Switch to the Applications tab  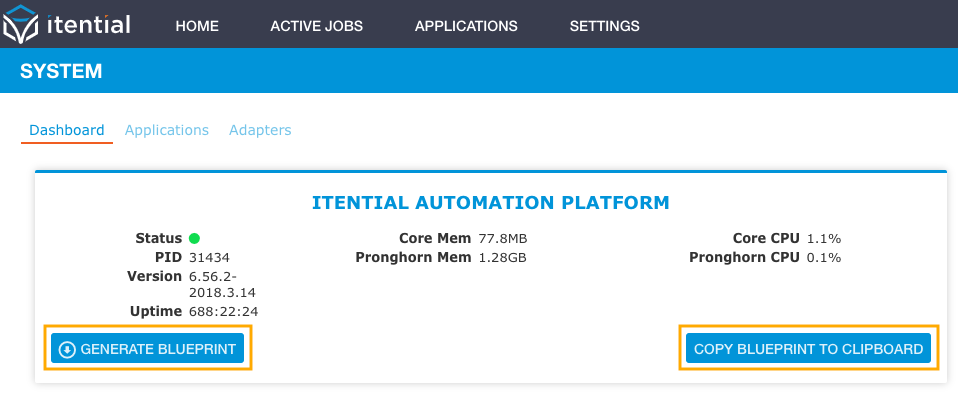coord(167,130)
